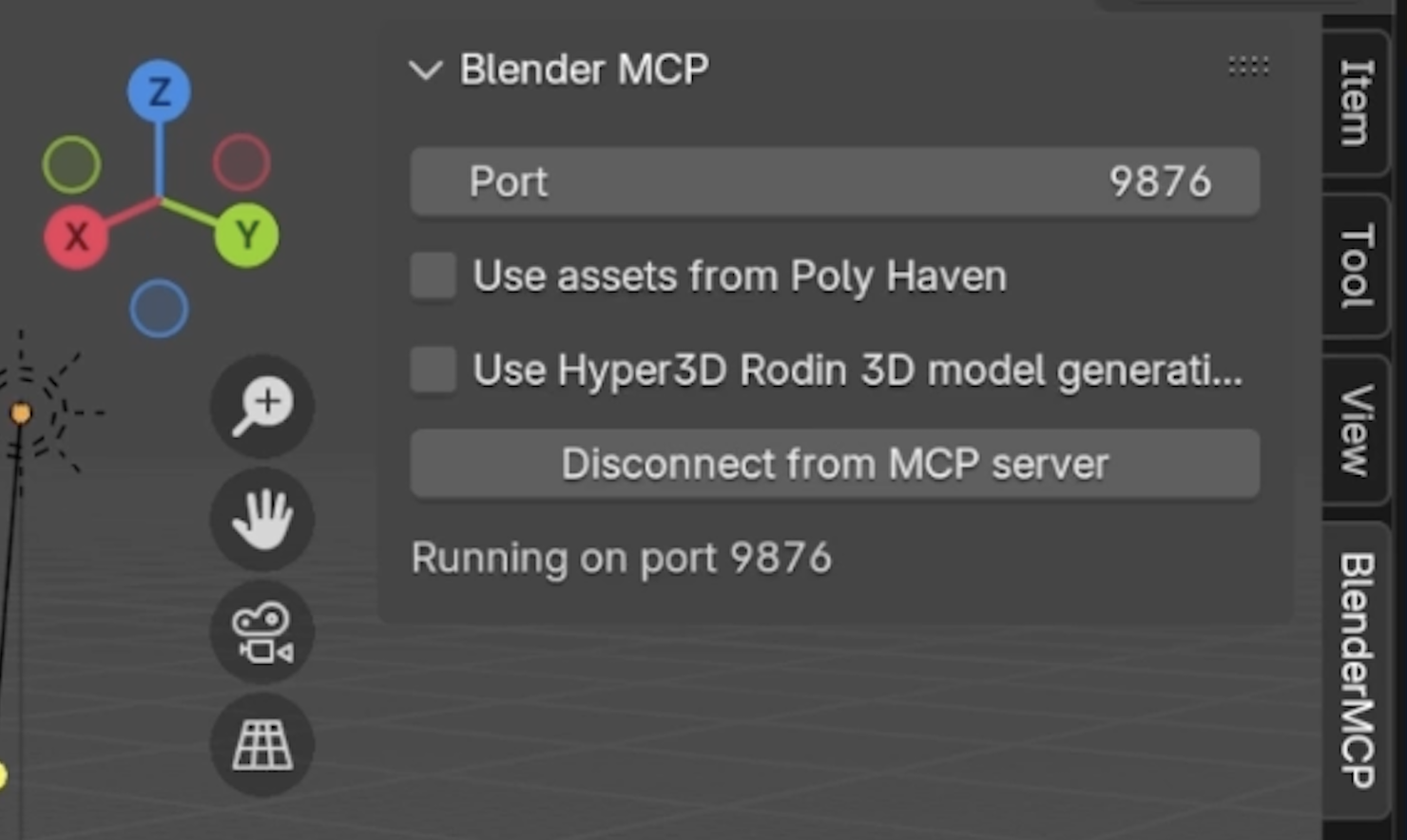1407x840 pixels.
Task: Select the BlenderMCP sidebar tab
Action: point(1357,670)
